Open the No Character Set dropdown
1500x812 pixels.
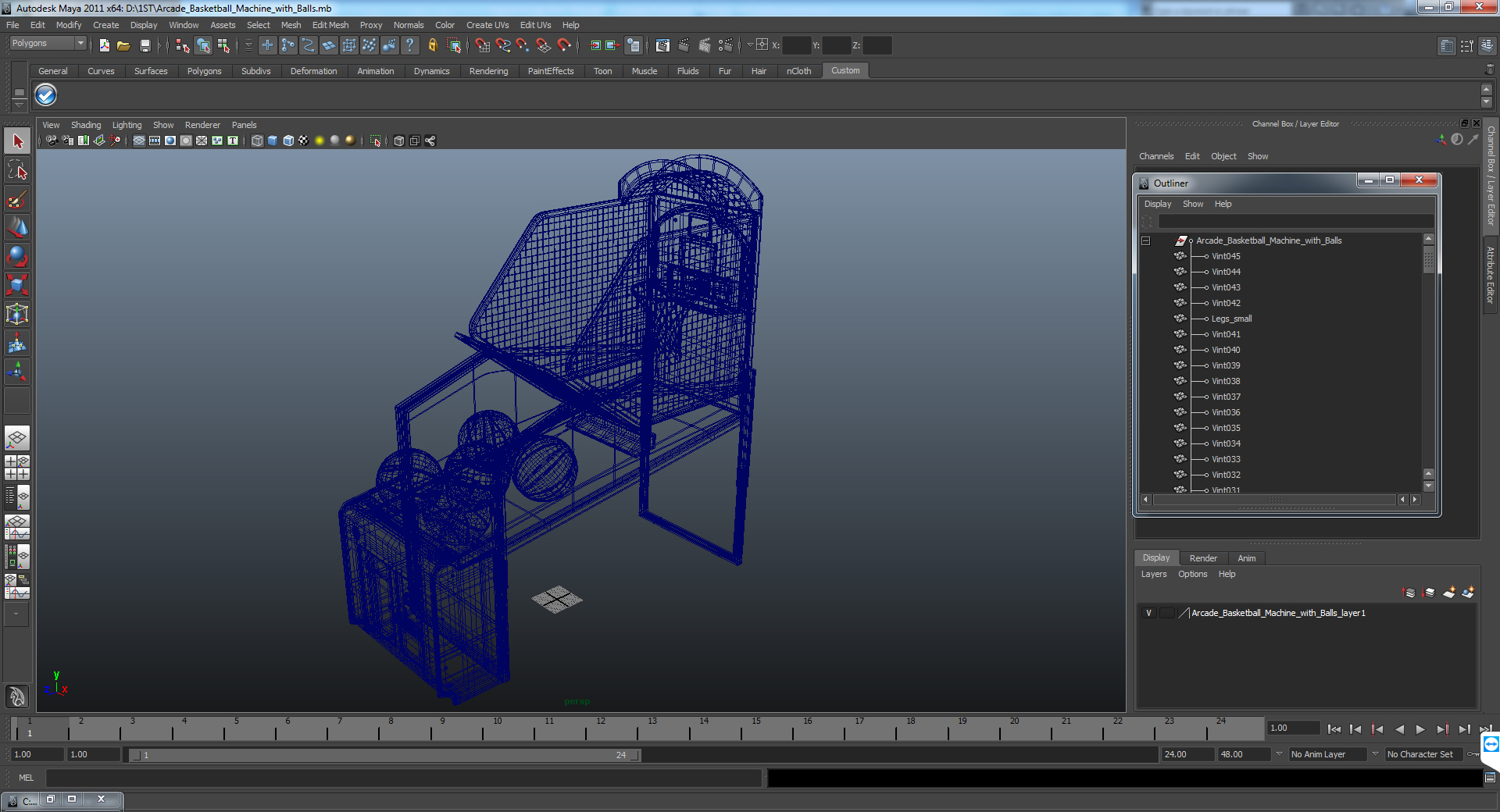(1375, 754)
